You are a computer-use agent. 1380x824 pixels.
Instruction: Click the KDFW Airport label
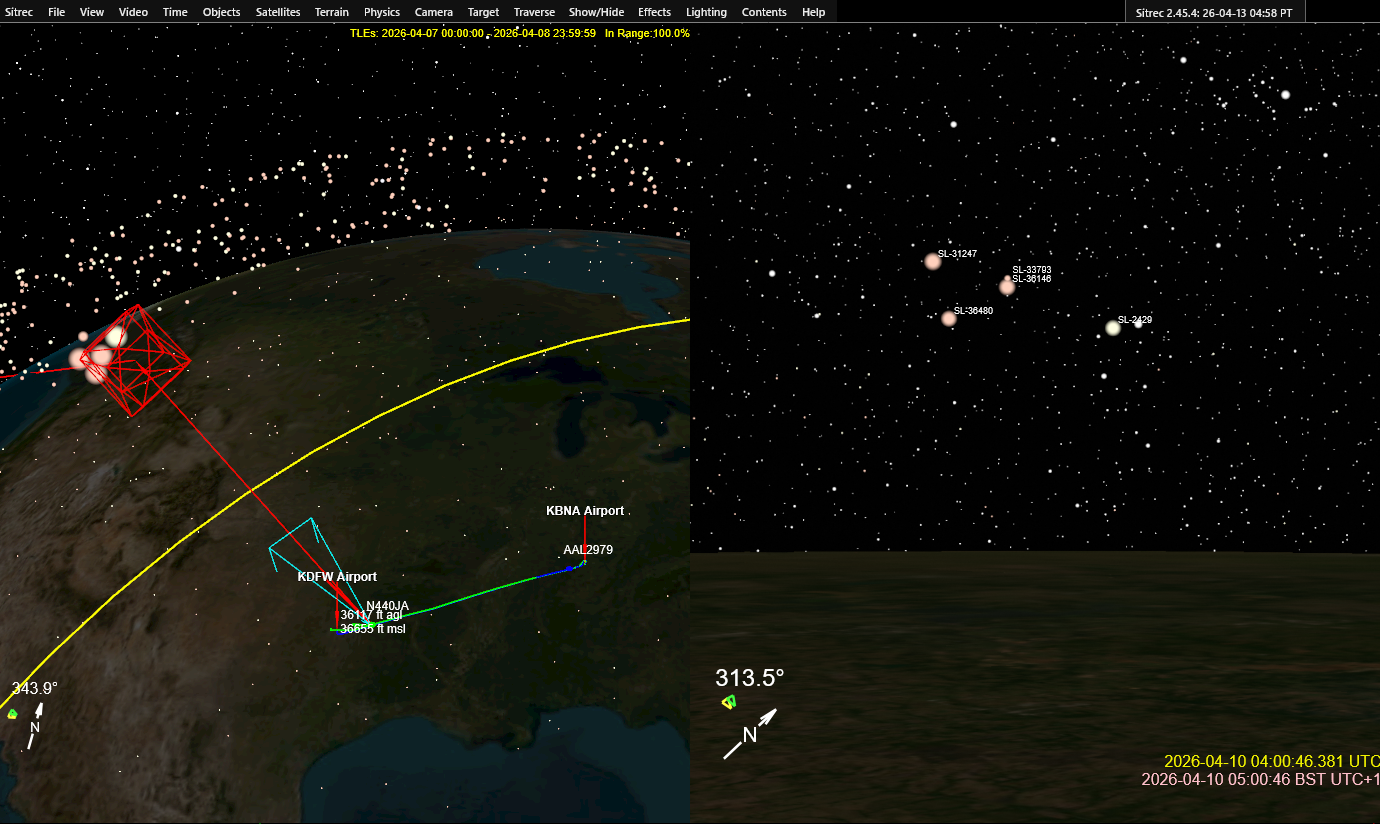(x=337, y=577)
